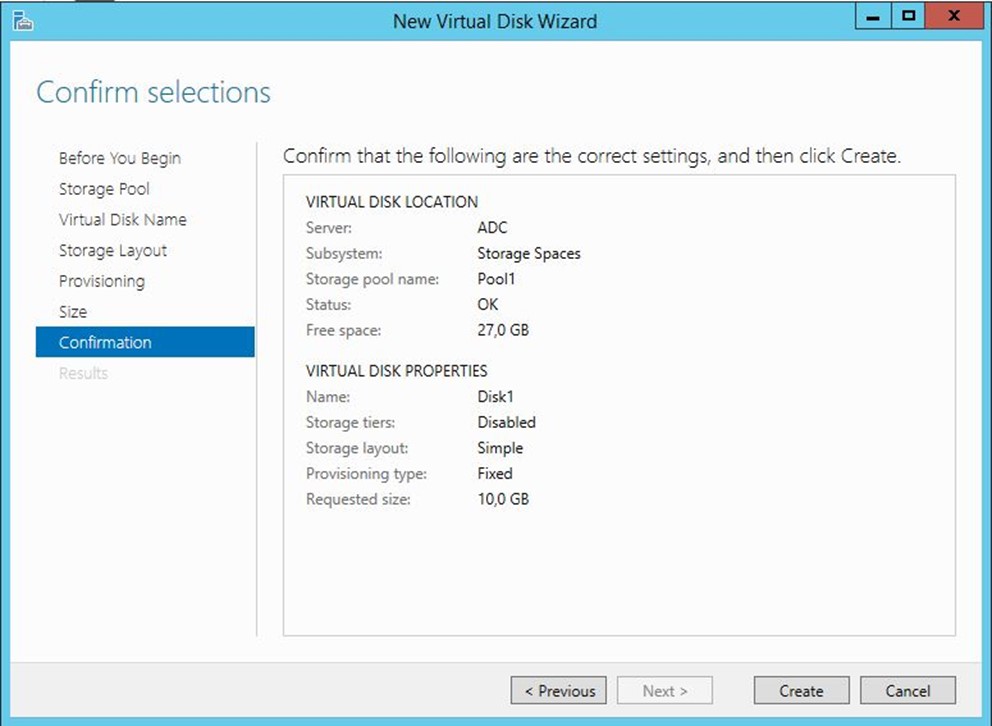Click the Name: label

[x=328, y=397]
